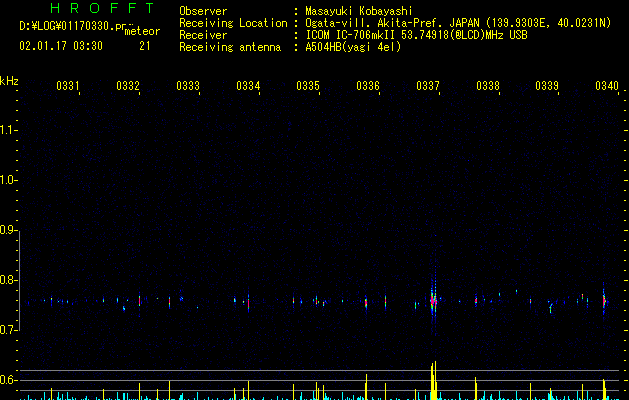The height and width of the screenshot is (400, 629).
Task: Click the 0337 time marker
Action: coord(428,86)
